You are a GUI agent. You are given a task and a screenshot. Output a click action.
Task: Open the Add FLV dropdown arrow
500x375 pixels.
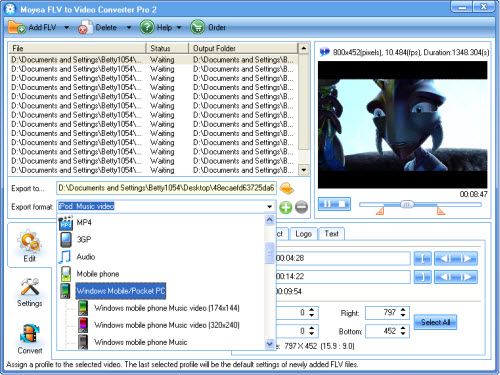[67, 28]
